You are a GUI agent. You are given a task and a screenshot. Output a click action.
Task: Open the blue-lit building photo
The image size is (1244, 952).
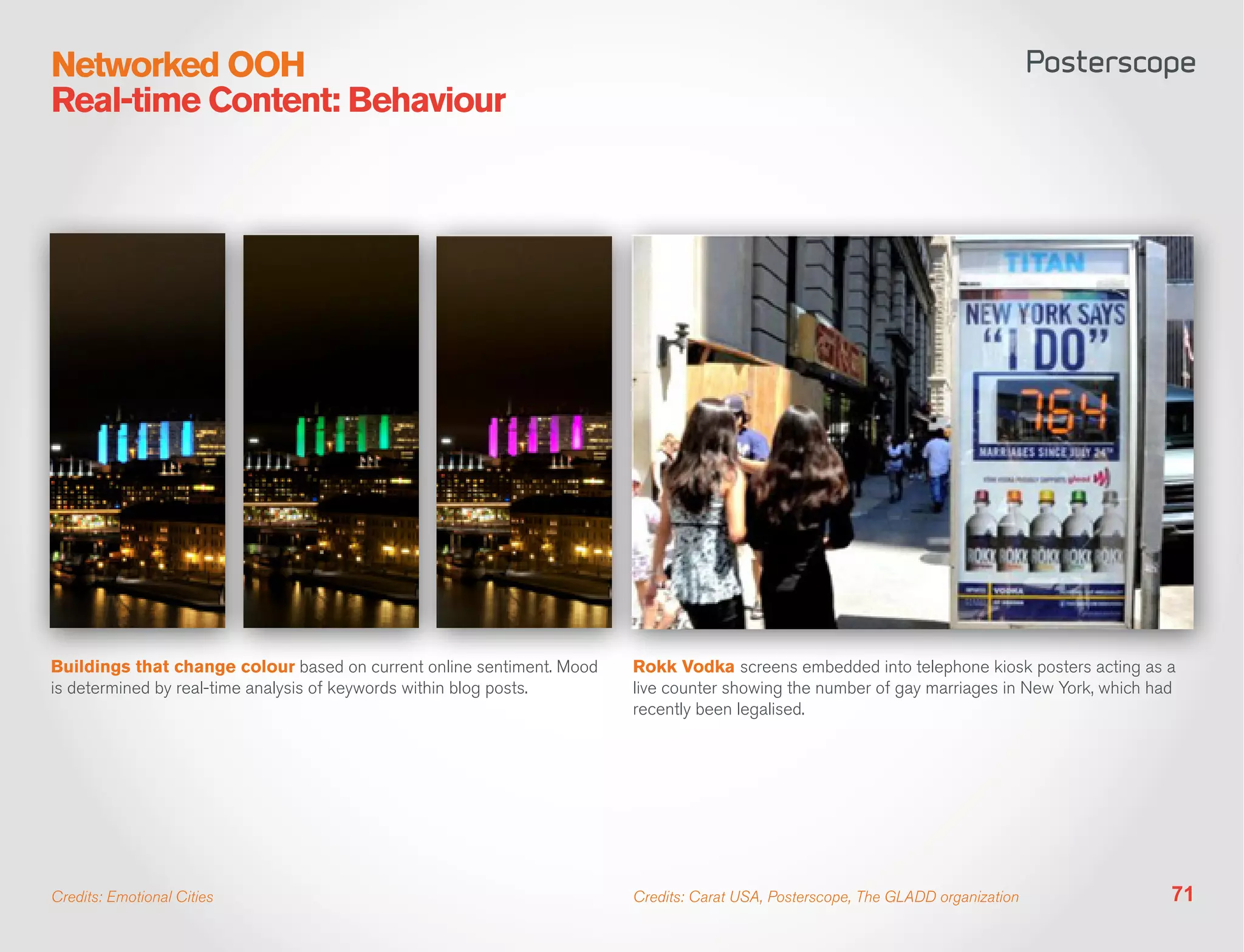(137, 431)
